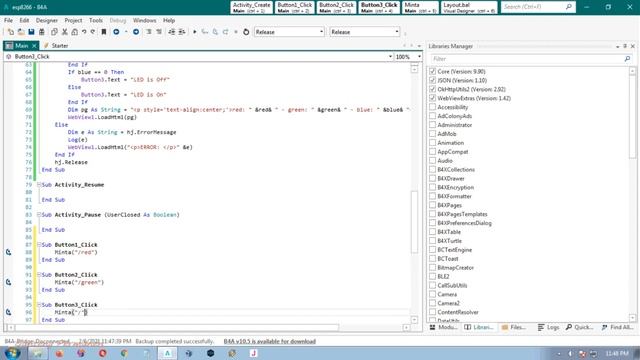Image resolution: width=640 pixels, height=360 pixels.
Task: Click the Paste toolbar icon
Action: pyautogui.click(x=74, y=32)
